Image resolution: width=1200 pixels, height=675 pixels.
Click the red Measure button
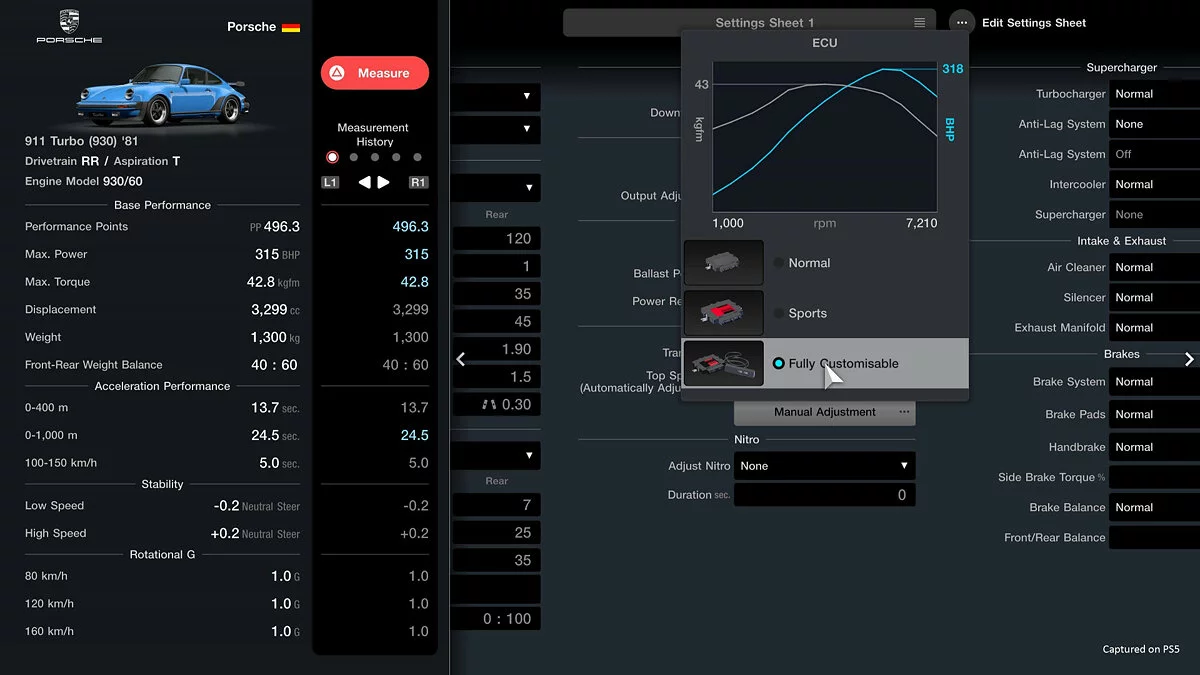coord(375,73)
